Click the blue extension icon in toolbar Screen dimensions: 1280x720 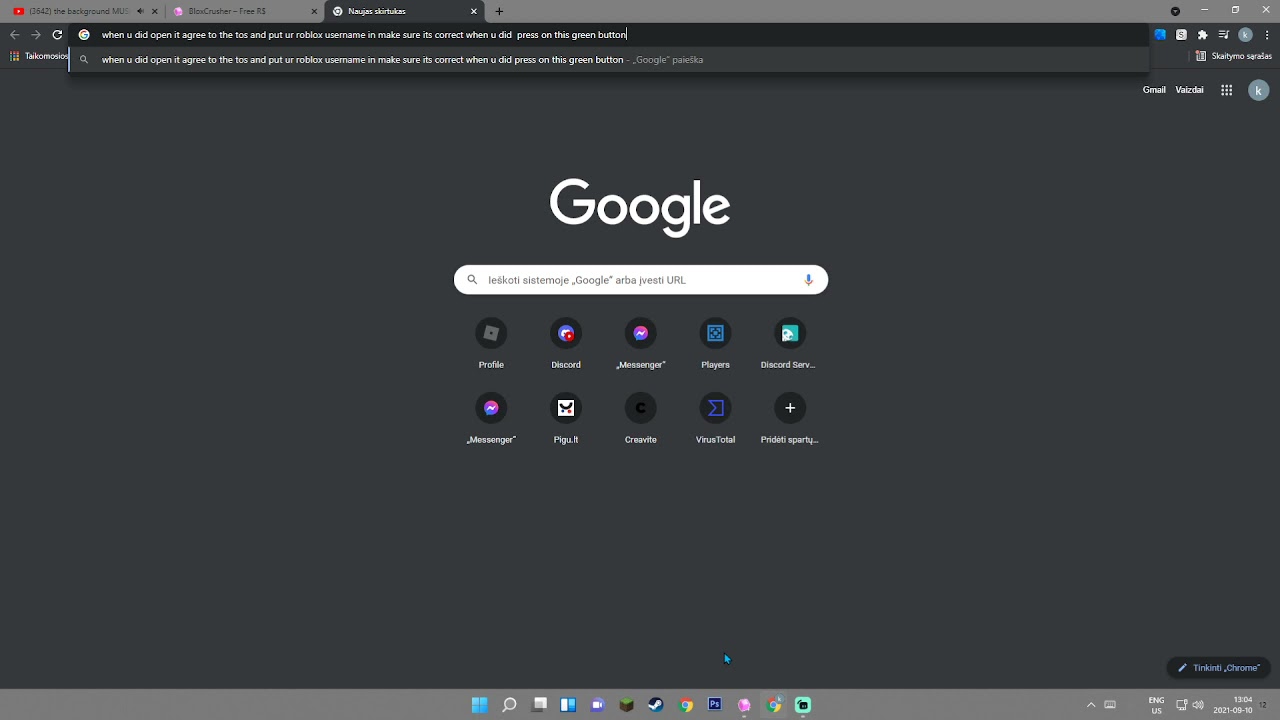click(x=1160, y=34)
